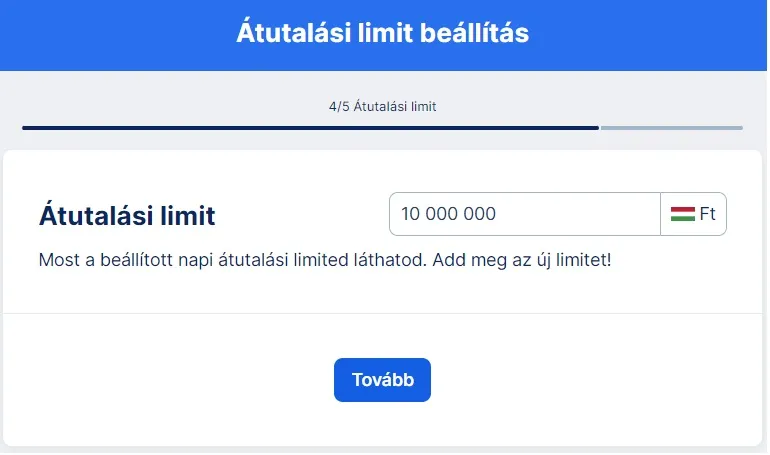Click the word "limit" in the bold heading

click(x=187, y=215)
